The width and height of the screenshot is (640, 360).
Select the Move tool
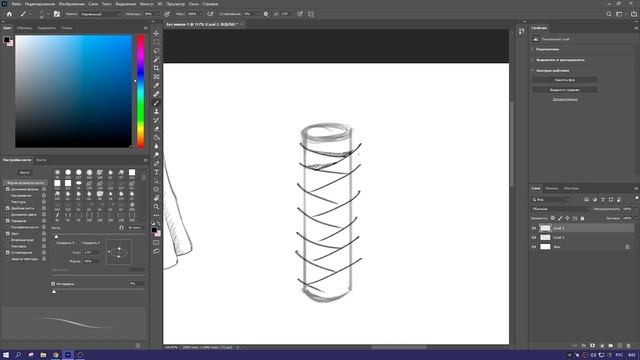tap(156, 33)
